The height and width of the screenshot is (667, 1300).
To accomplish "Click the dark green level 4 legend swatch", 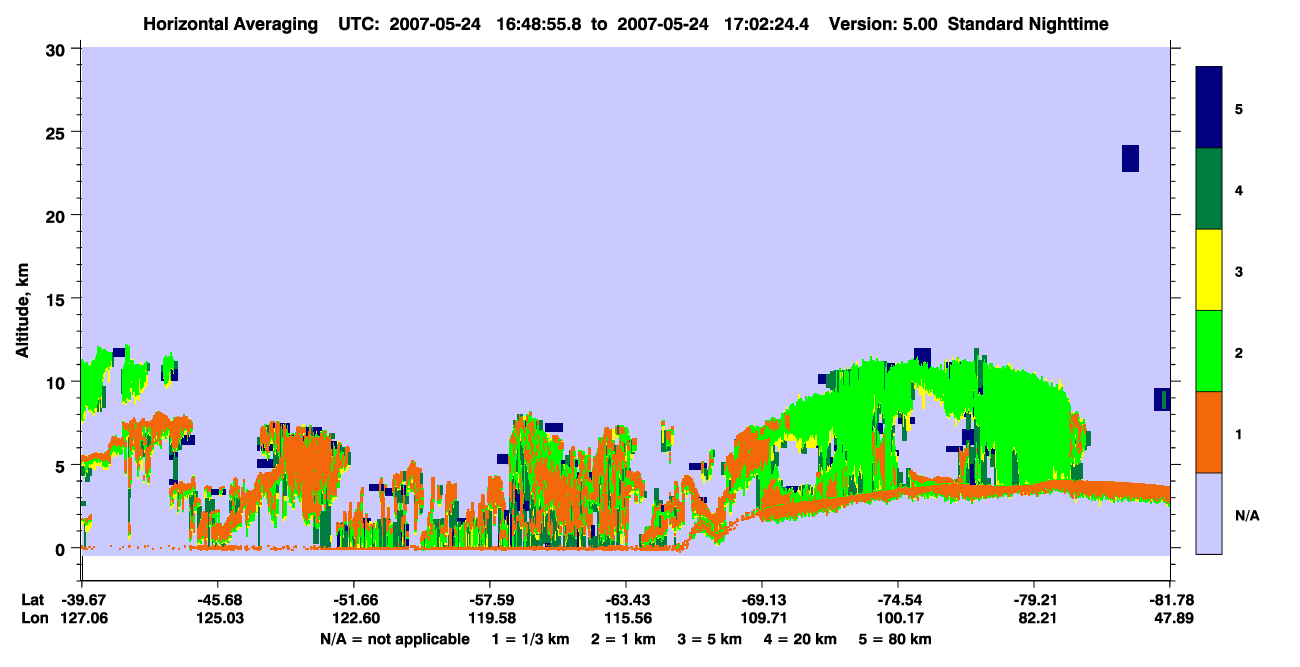I will (x=1209, y=189).
